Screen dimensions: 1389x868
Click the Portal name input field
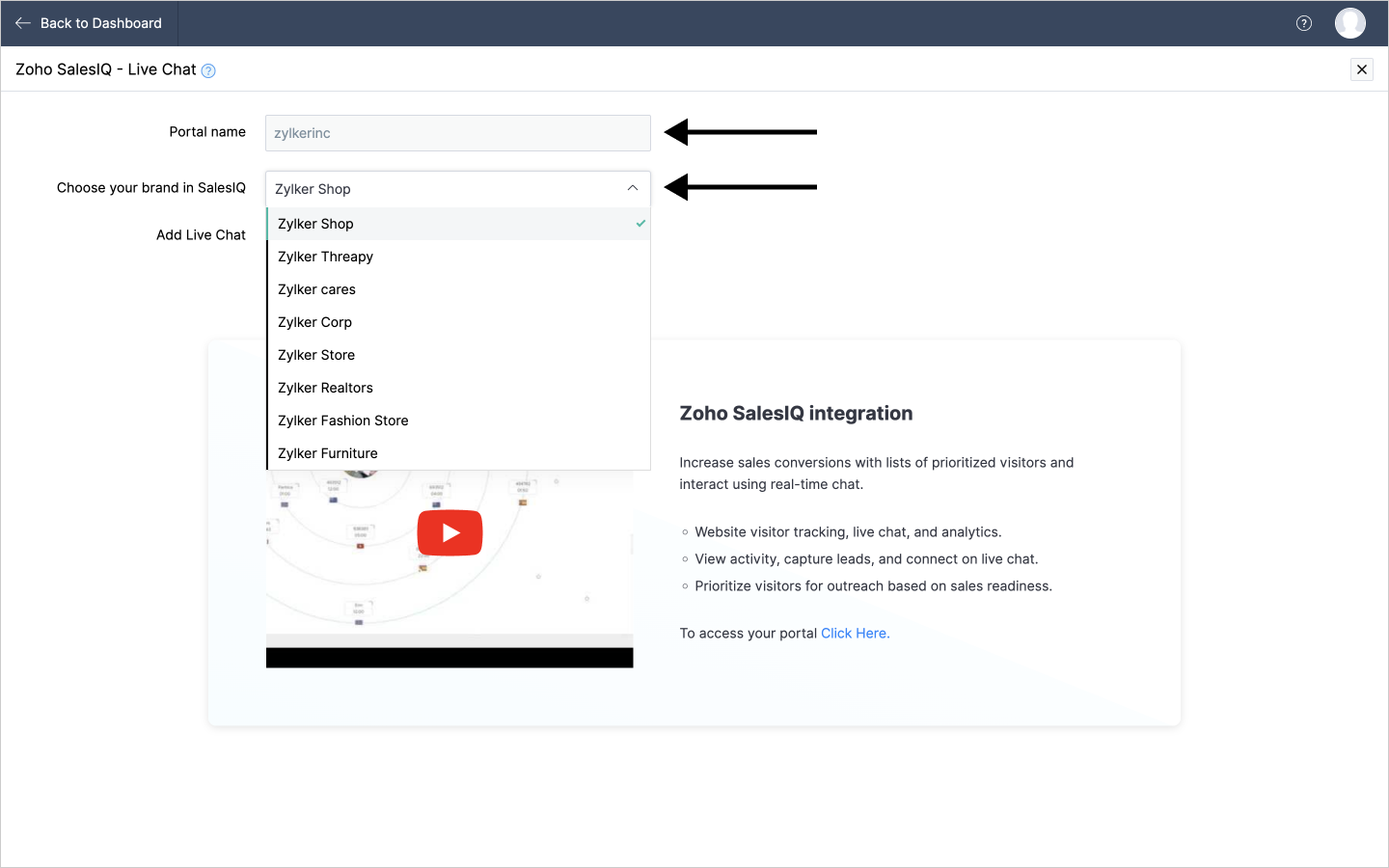point(458,133)
